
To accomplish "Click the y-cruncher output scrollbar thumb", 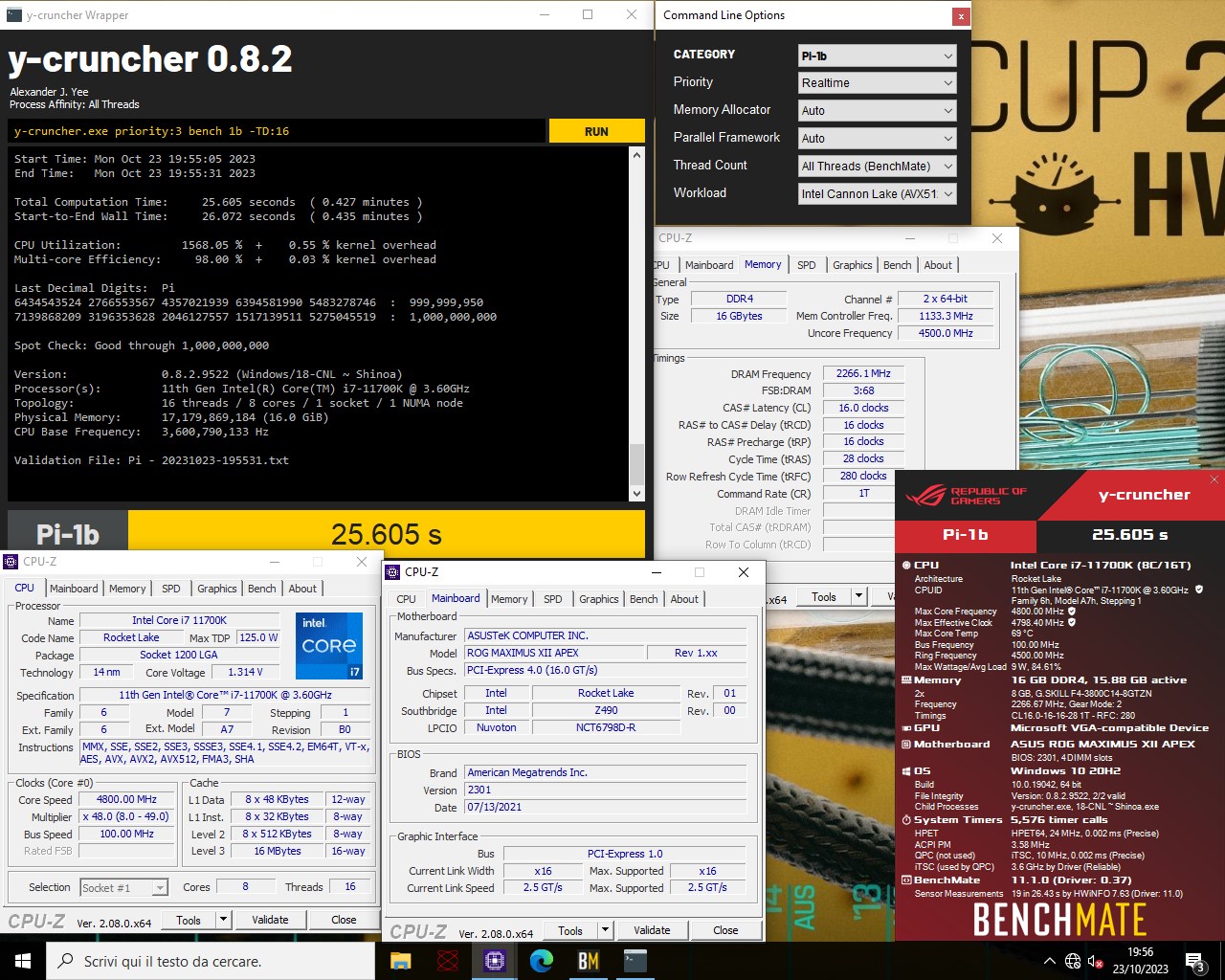I will click(x=636, y=465).
